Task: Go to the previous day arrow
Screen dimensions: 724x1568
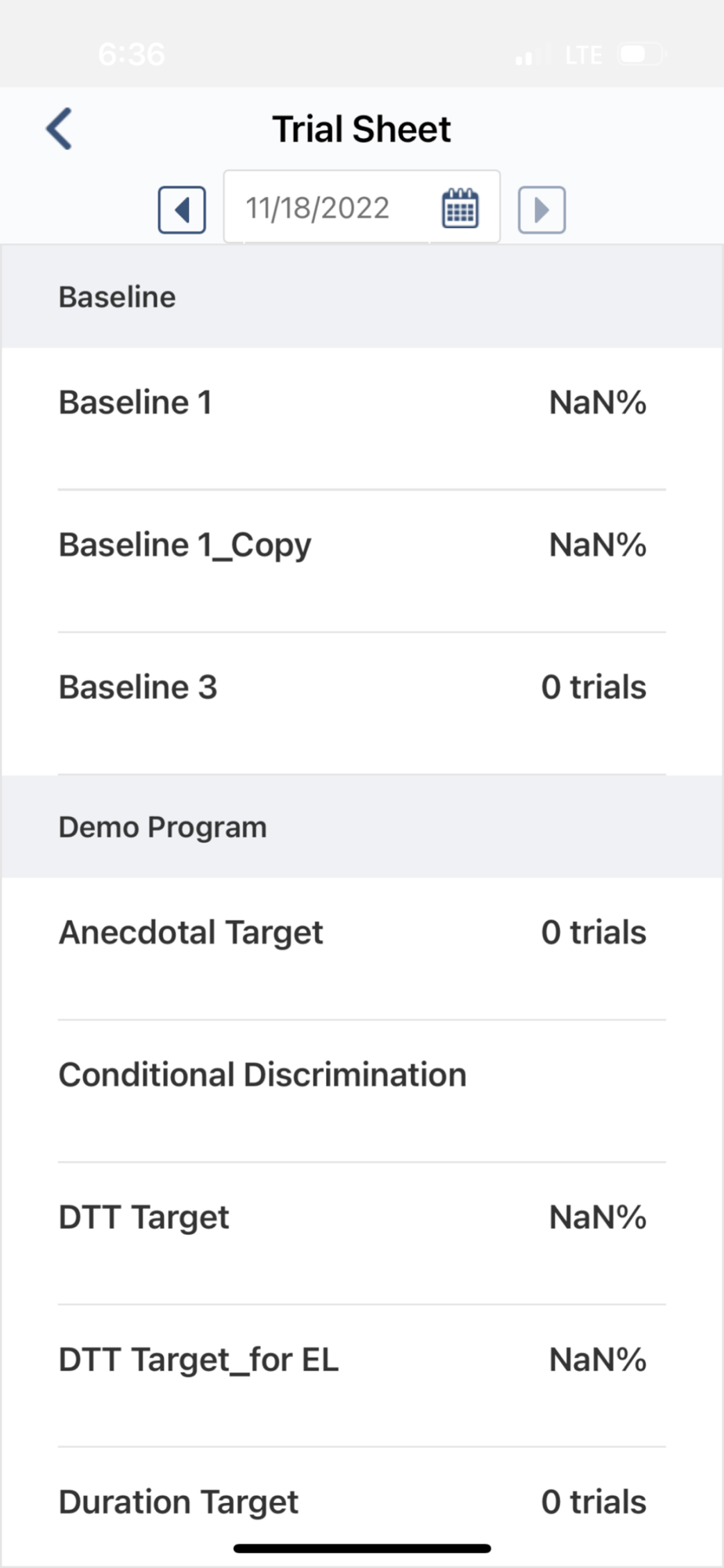Action: click(x=182, y=209)
